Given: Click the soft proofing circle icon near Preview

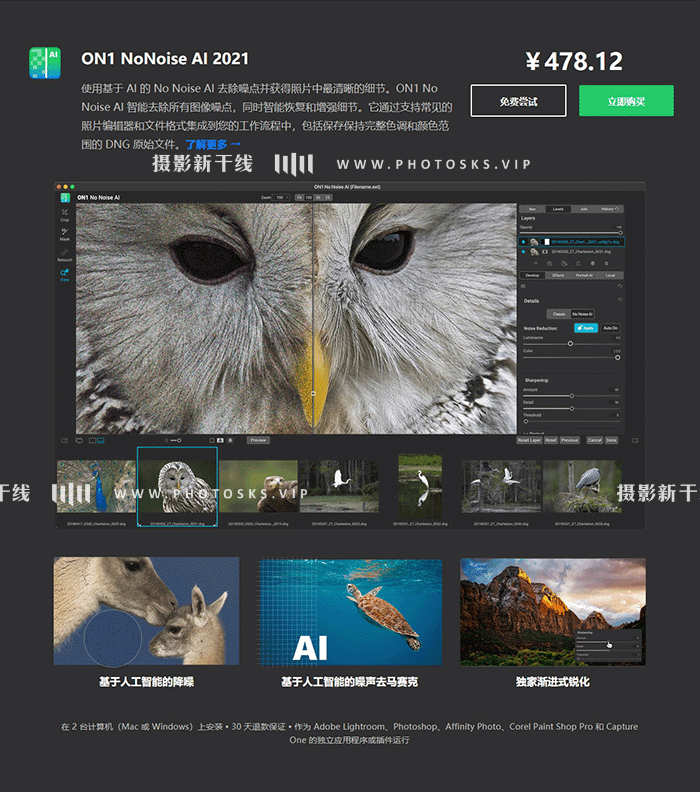Looking at the screenshot, I should pyautogui.click(x=230, y=440).
